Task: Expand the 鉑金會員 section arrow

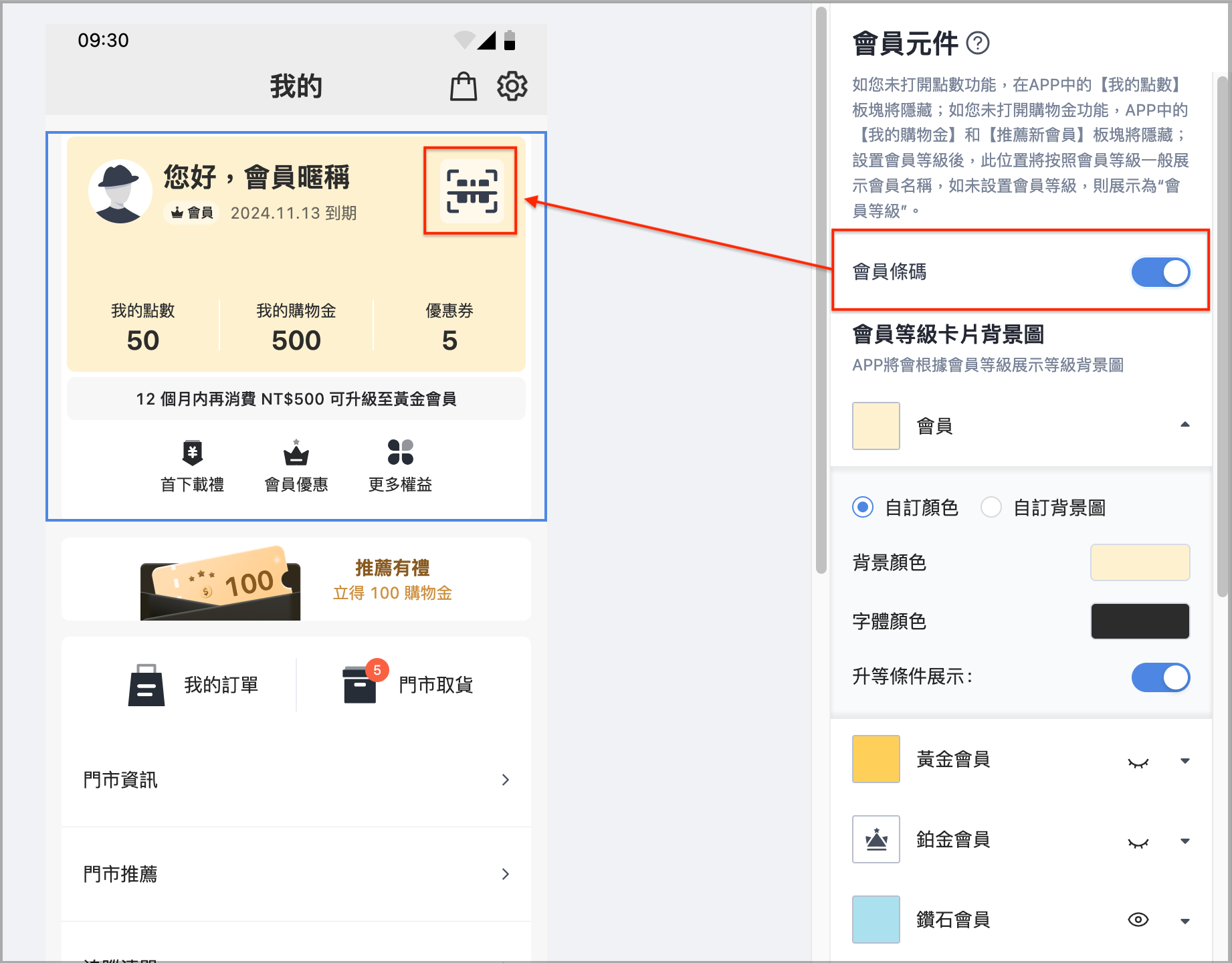Action: tap(1185, 841)
